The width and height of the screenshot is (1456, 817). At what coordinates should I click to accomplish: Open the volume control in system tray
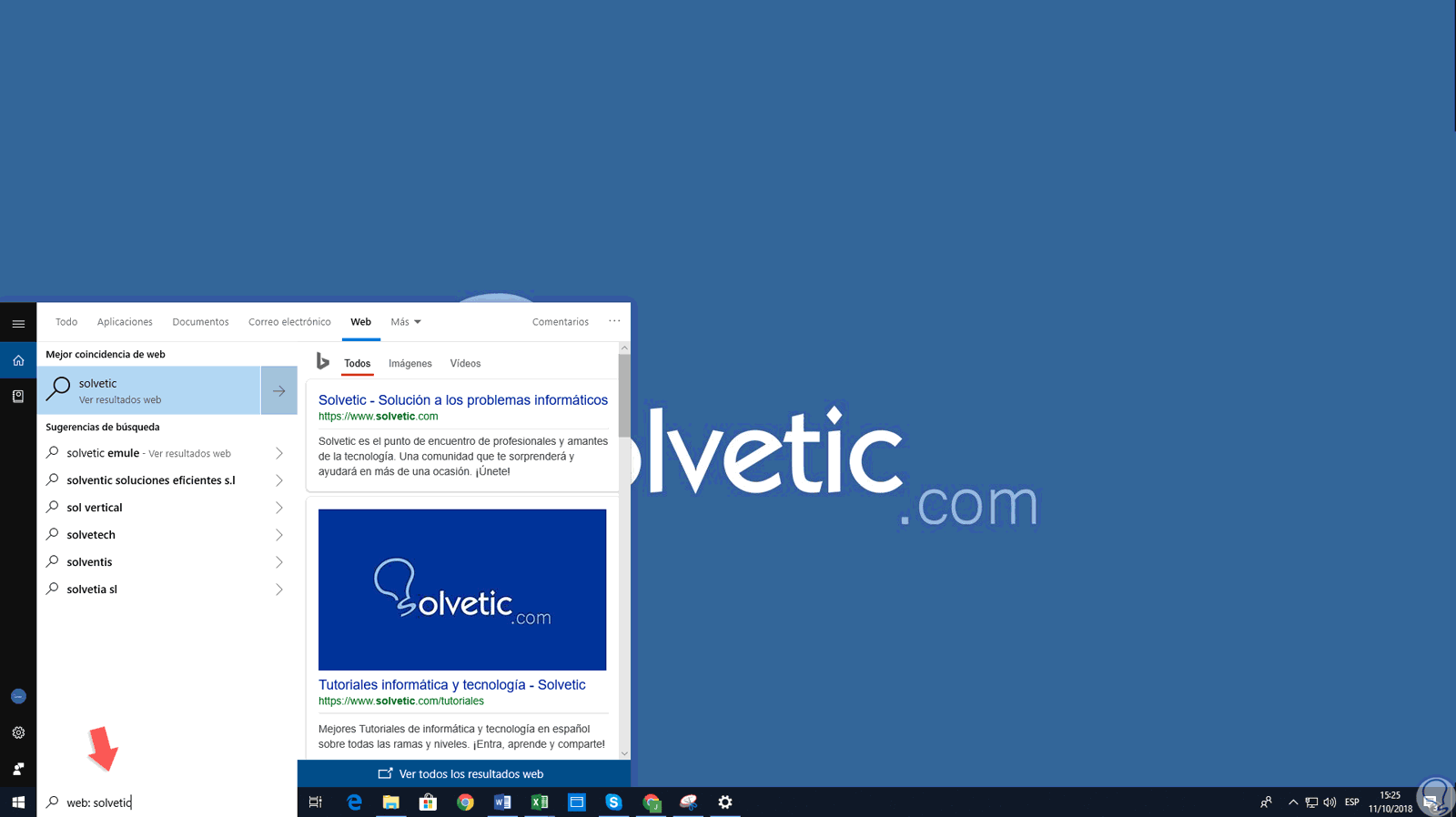[x=1330, y=802]
